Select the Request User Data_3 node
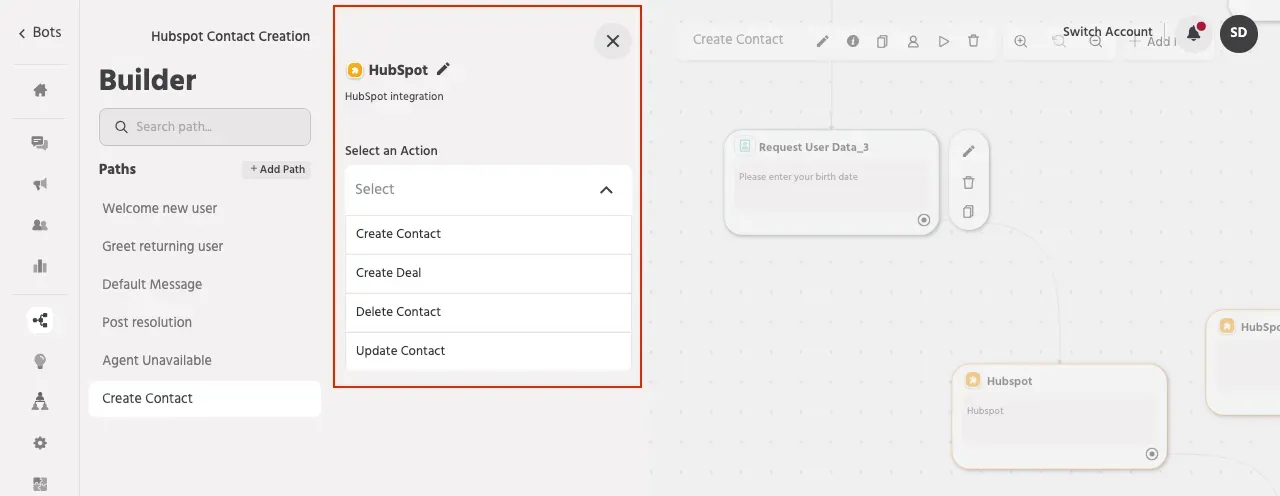The width and height of the screenshot is (1280, 496). click(831, 182)
